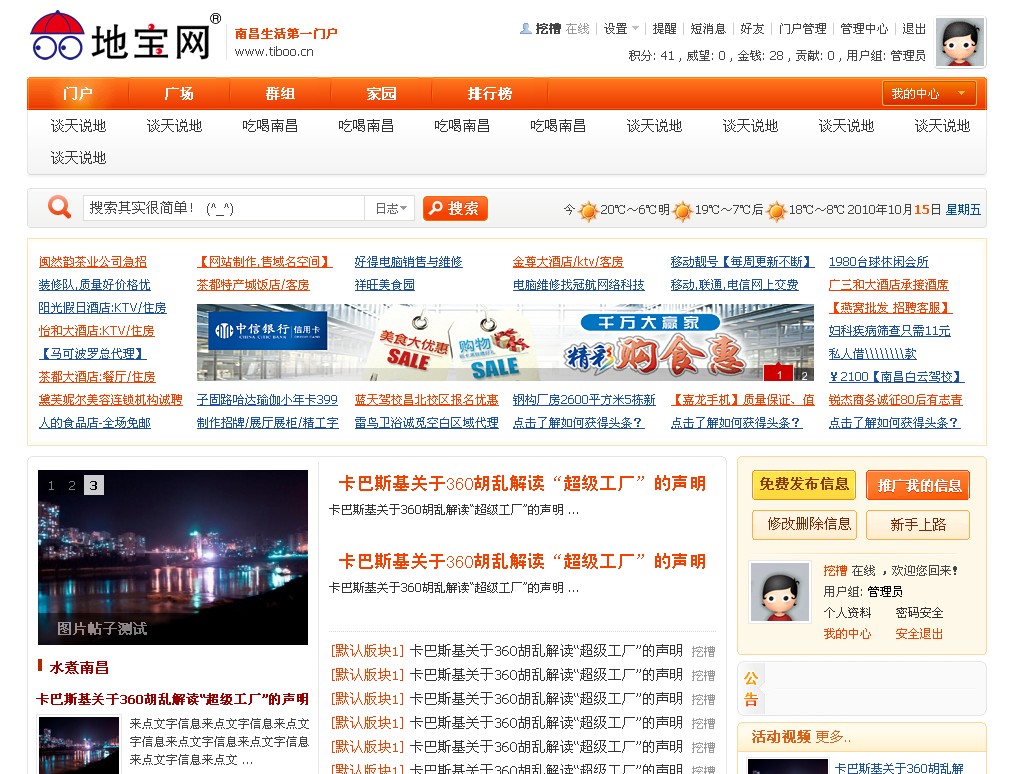Expand the 日志 search category dropdown
This screenshot has height=774, width=1017.
390,208
